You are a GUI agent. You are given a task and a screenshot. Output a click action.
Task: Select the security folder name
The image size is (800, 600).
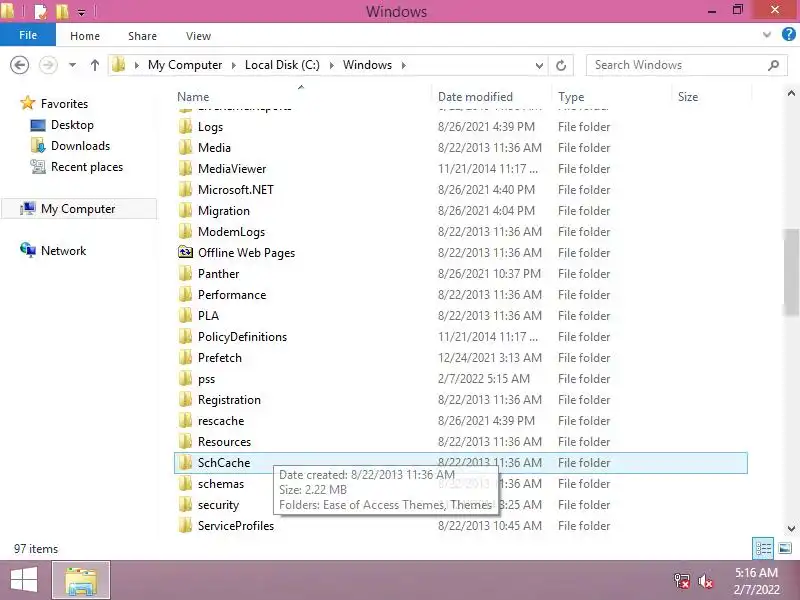(x=218, y=505)
